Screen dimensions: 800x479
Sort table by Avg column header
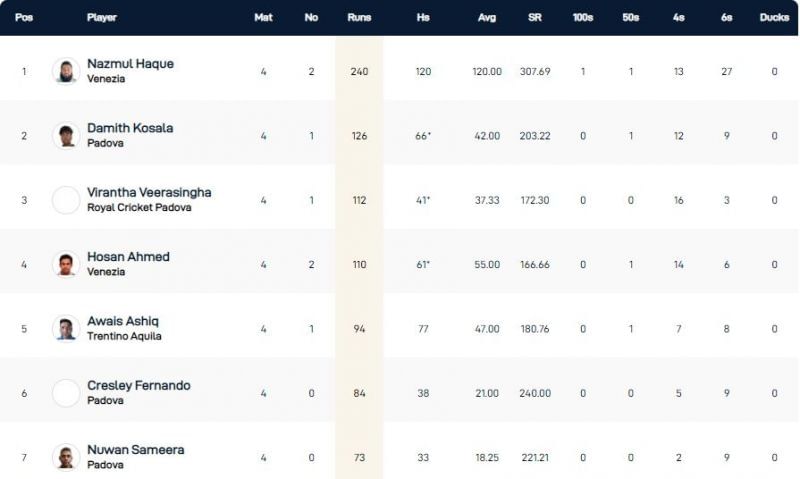click(487, 17)
